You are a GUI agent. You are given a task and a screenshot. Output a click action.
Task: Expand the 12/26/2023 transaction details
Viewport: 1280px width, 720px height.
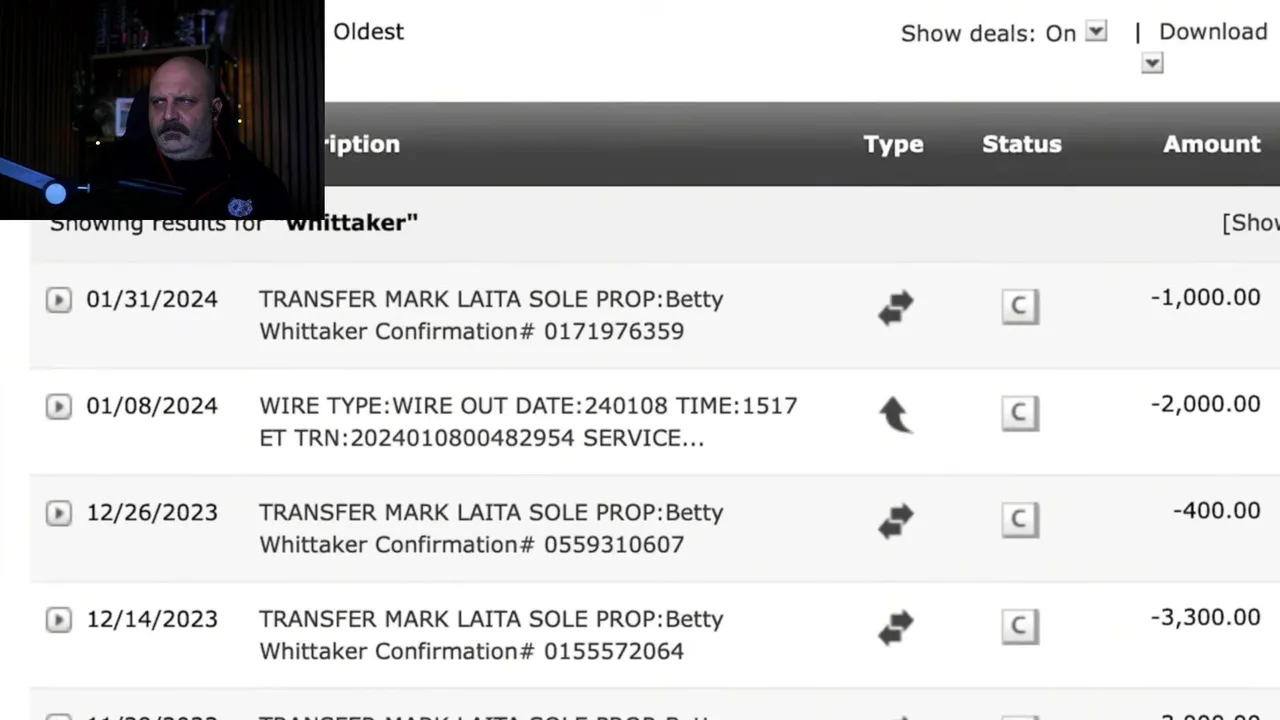click(x=58, y=513)
